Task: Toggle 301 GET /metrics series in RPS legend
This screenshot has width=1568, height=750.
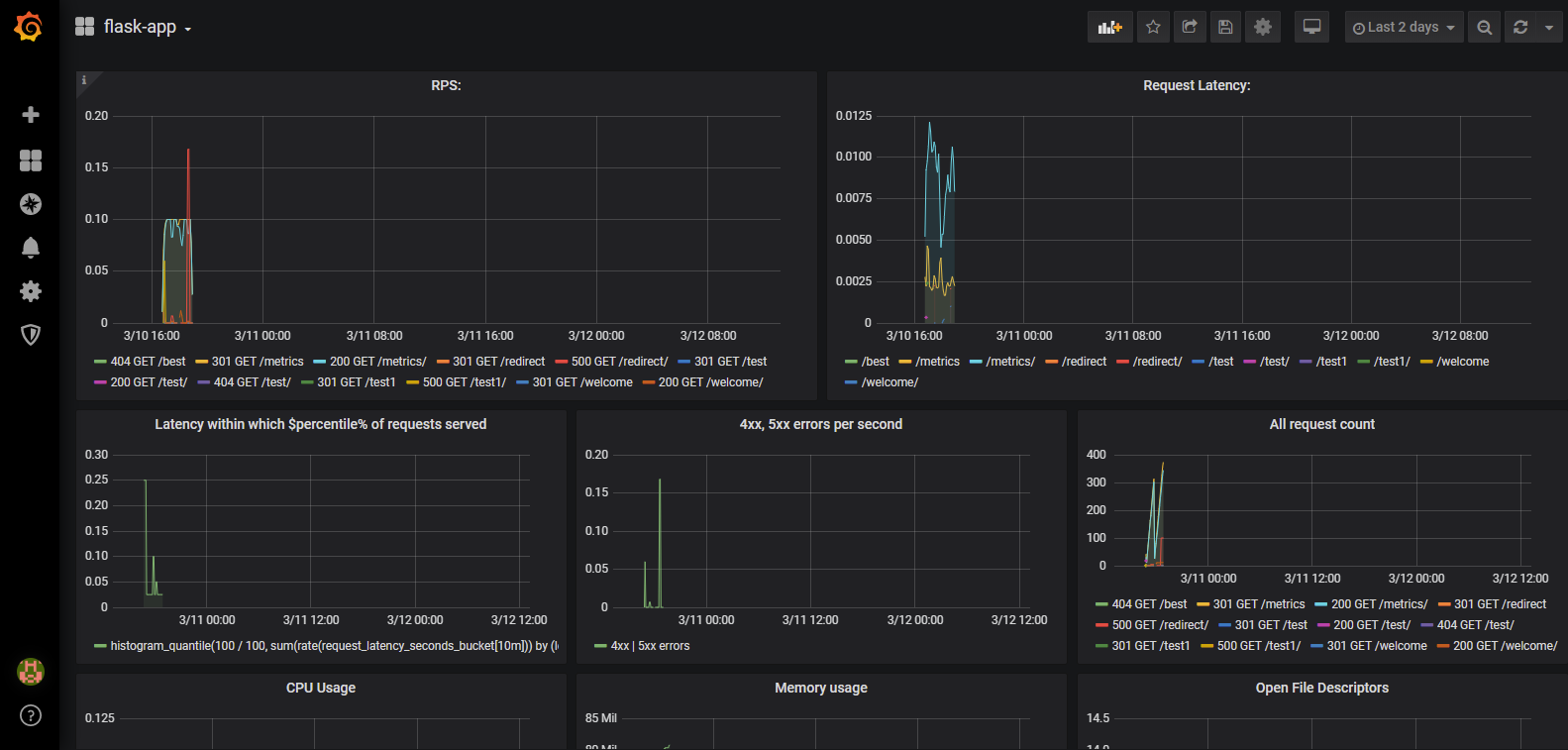Action: pos(258,362)
